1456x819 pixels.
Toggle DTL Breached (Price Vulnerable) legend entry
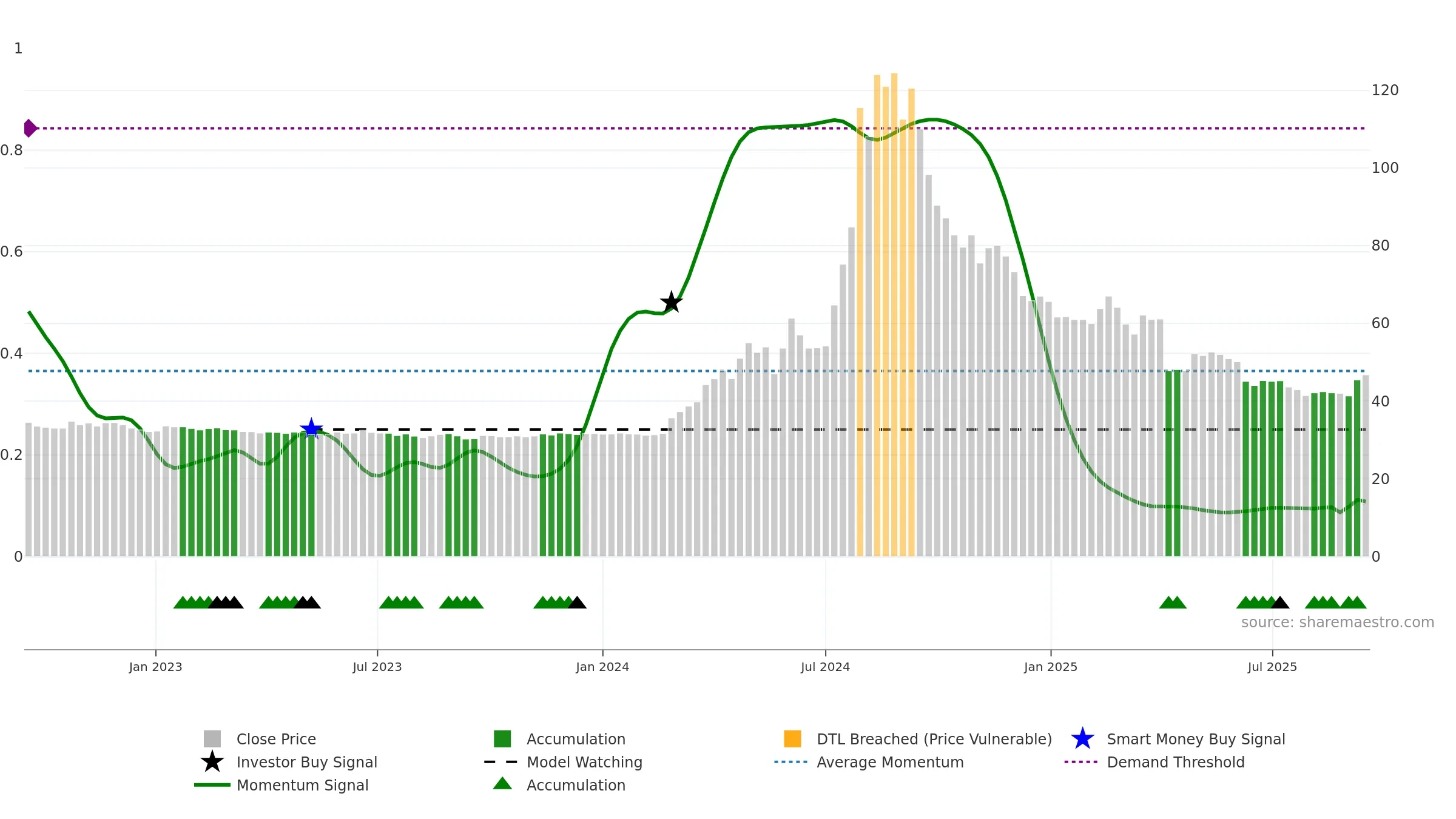point(917,739)
